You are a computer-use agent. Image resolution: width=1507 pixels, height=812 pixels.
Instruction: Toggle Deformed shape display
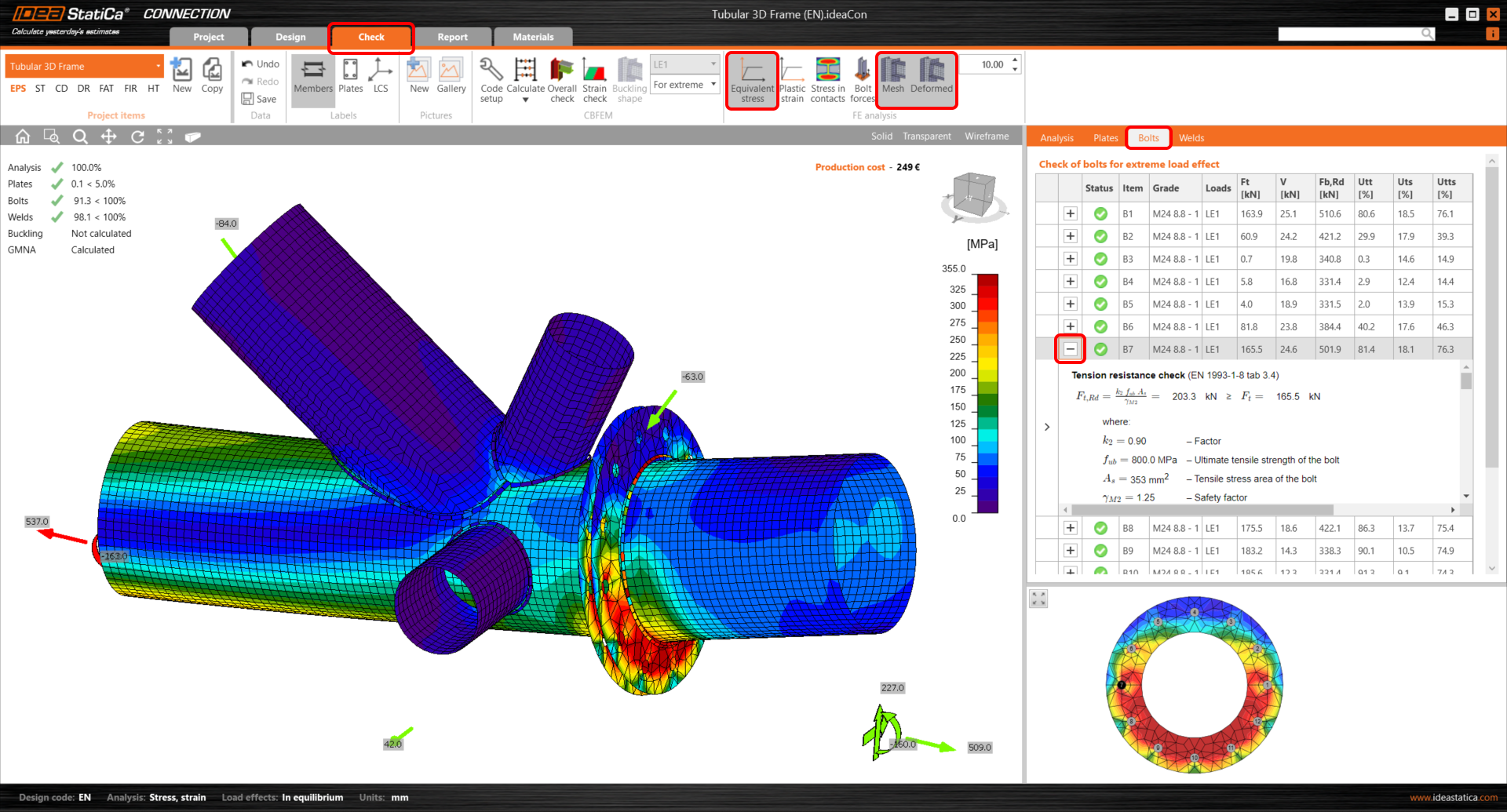932,76
